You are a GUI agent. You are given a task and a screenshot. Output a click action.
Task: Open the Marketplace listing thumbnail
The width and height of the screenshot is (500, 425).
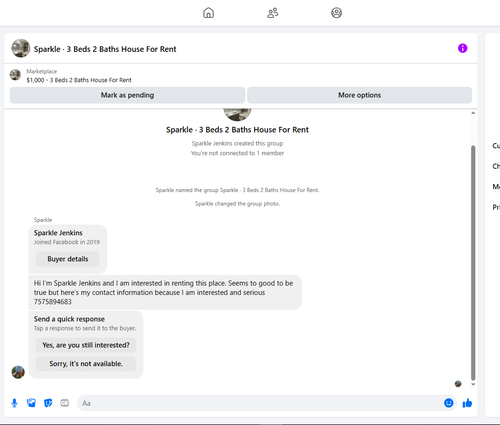pyautogui.click(x=15, y=75)
